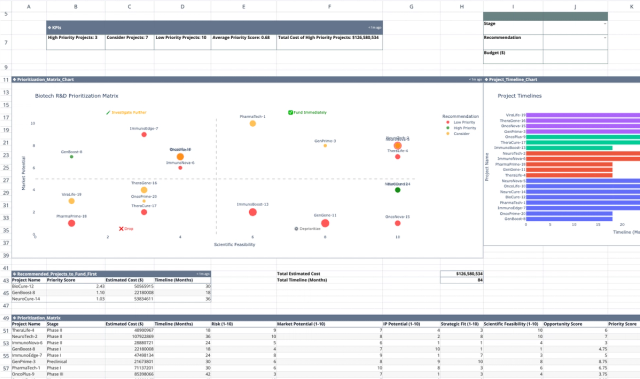Select column A header
Screen dimensions: 640x379
(29, 7)
